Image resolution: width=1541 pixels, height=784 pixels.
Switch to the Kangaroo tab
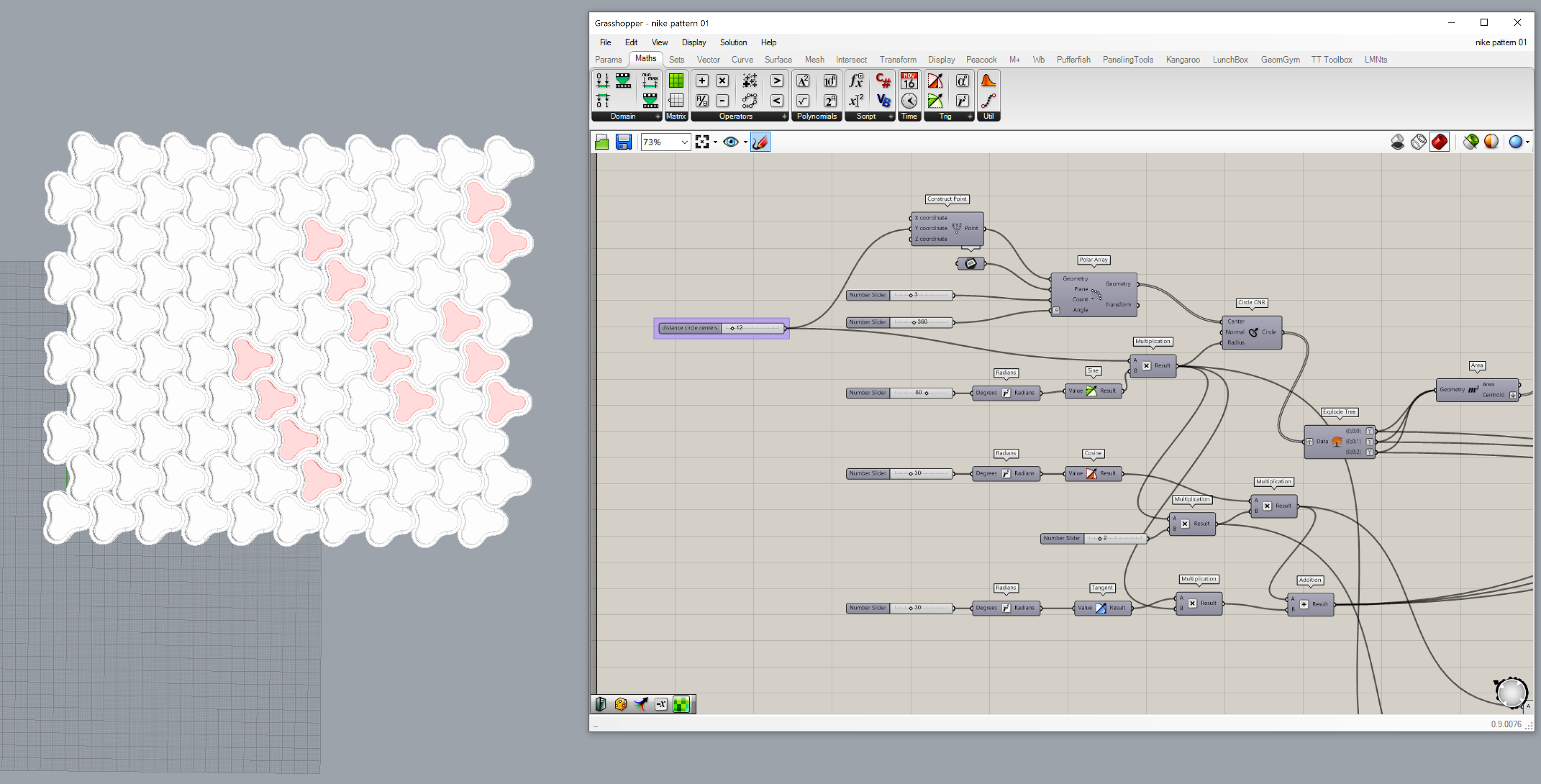[x=1182, y=60]
